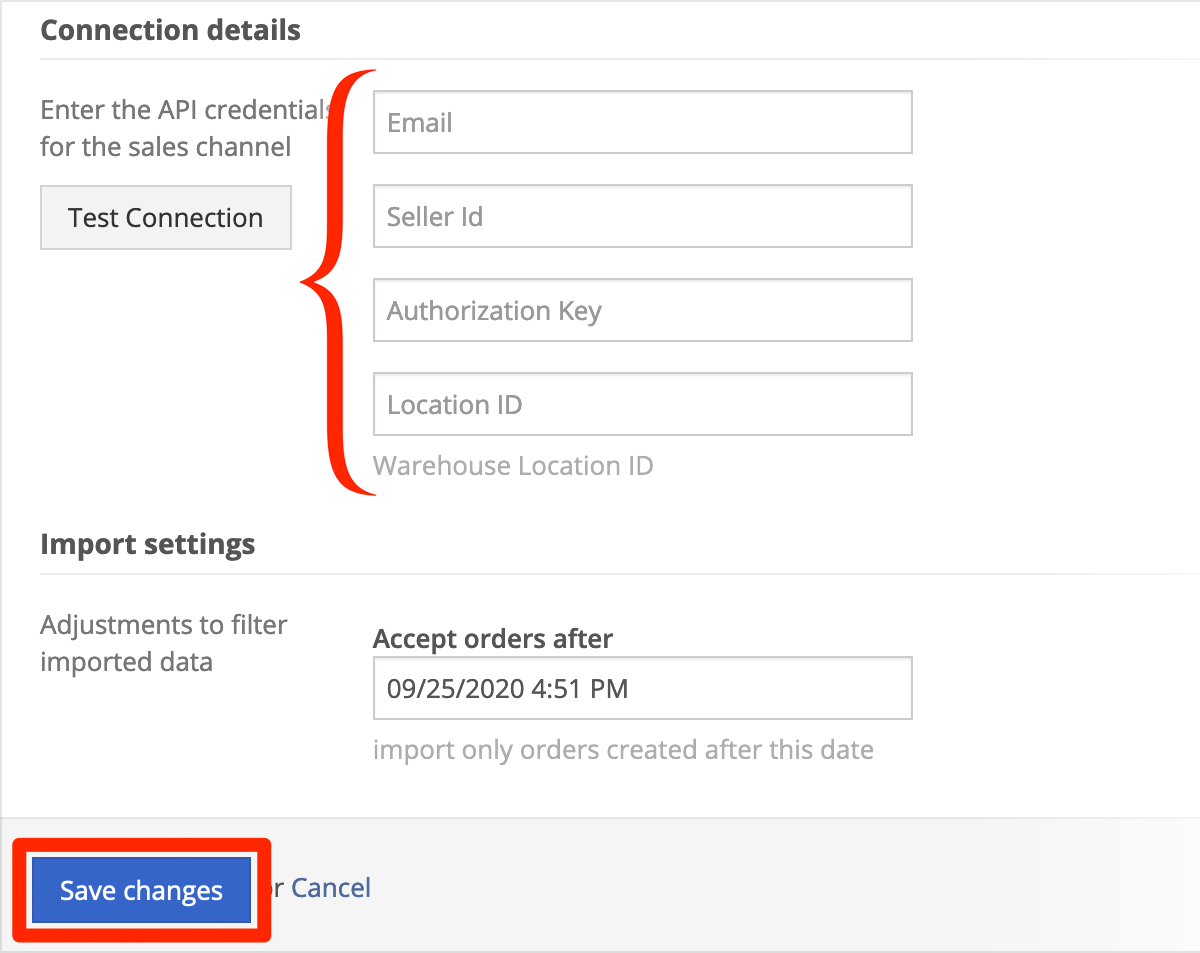Click the Location ID input field

tap(643, 404)
